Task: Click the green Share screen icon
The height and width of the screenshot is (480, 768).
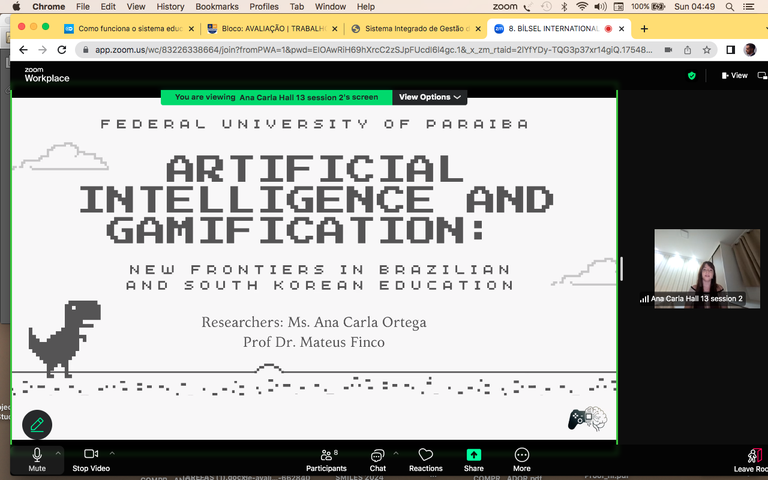Action: [x=474, y=455]
